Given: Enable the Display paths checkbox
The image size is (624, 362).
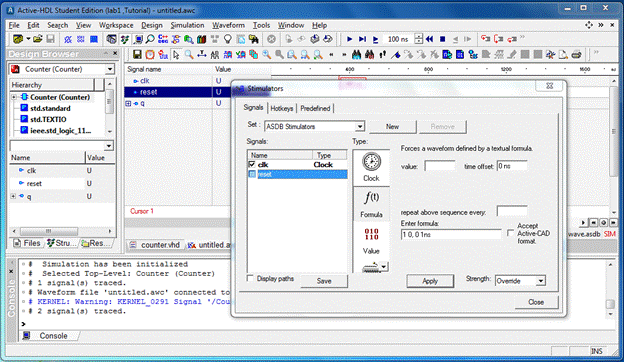Looking at the screenshot, I should tap(250, 278).
